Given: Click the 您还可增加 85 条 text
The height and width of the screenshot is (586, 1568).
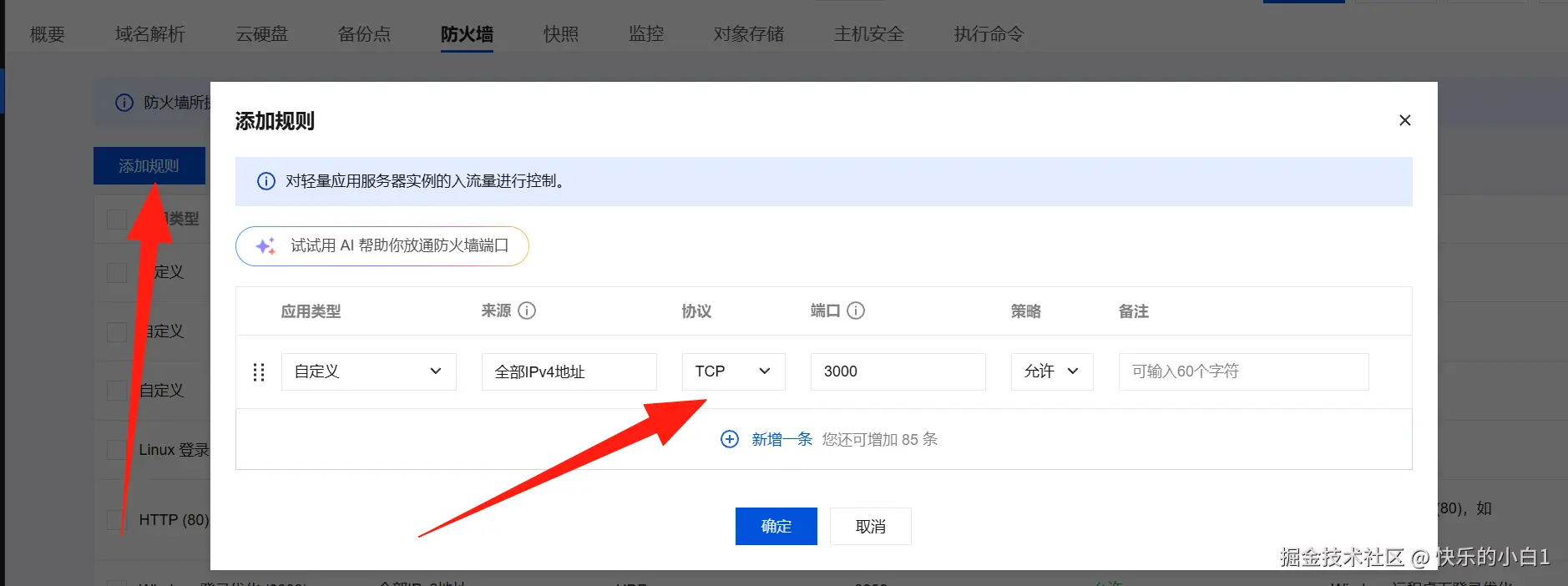Looking at the screenshot, I should [880, 439].
